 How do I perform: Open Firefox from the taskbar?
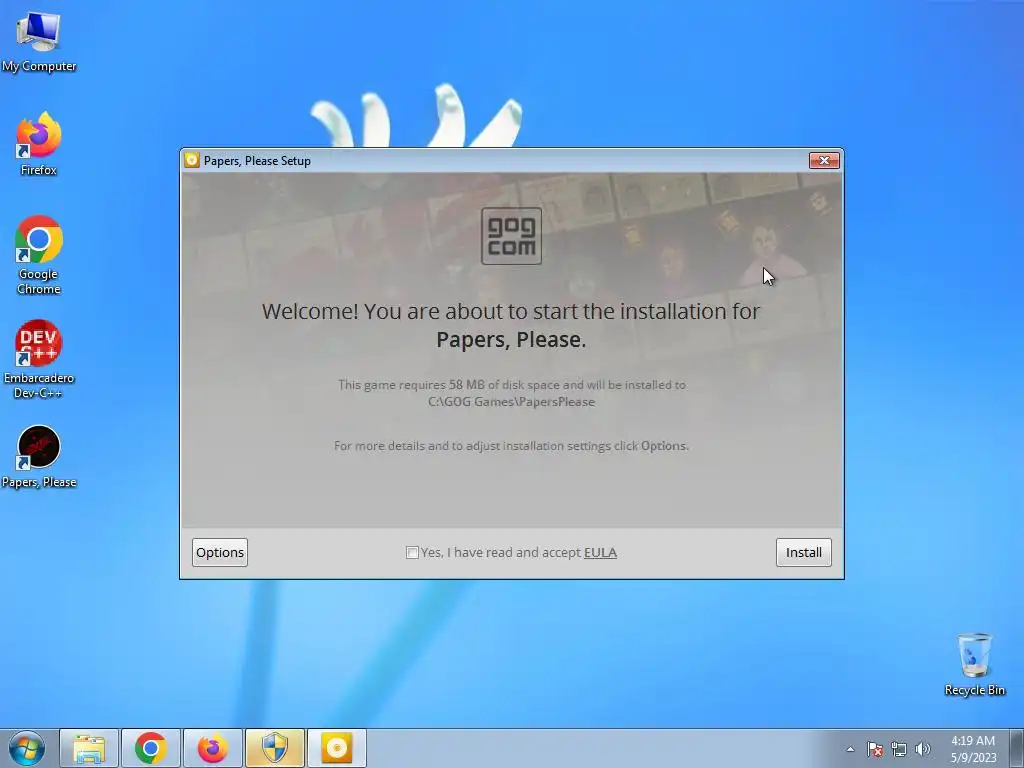pyautogui.click(x=213, y=748)
